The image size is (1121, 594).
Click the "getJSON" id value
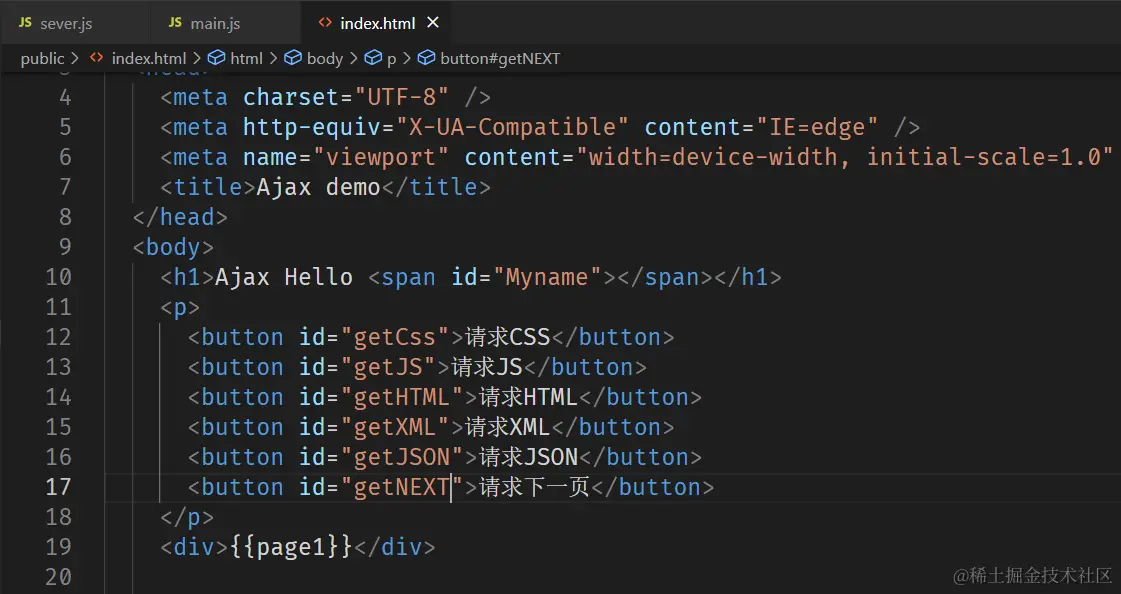402,457
